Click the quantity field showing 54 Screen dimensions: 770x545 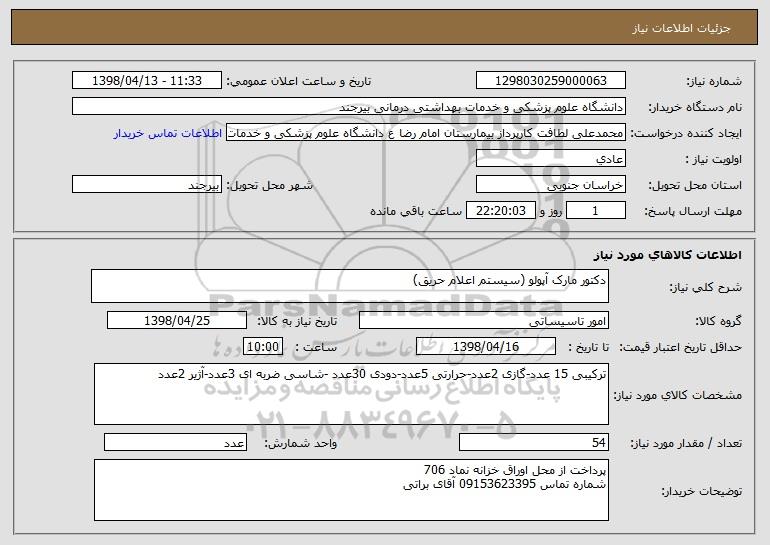(534, 442)
